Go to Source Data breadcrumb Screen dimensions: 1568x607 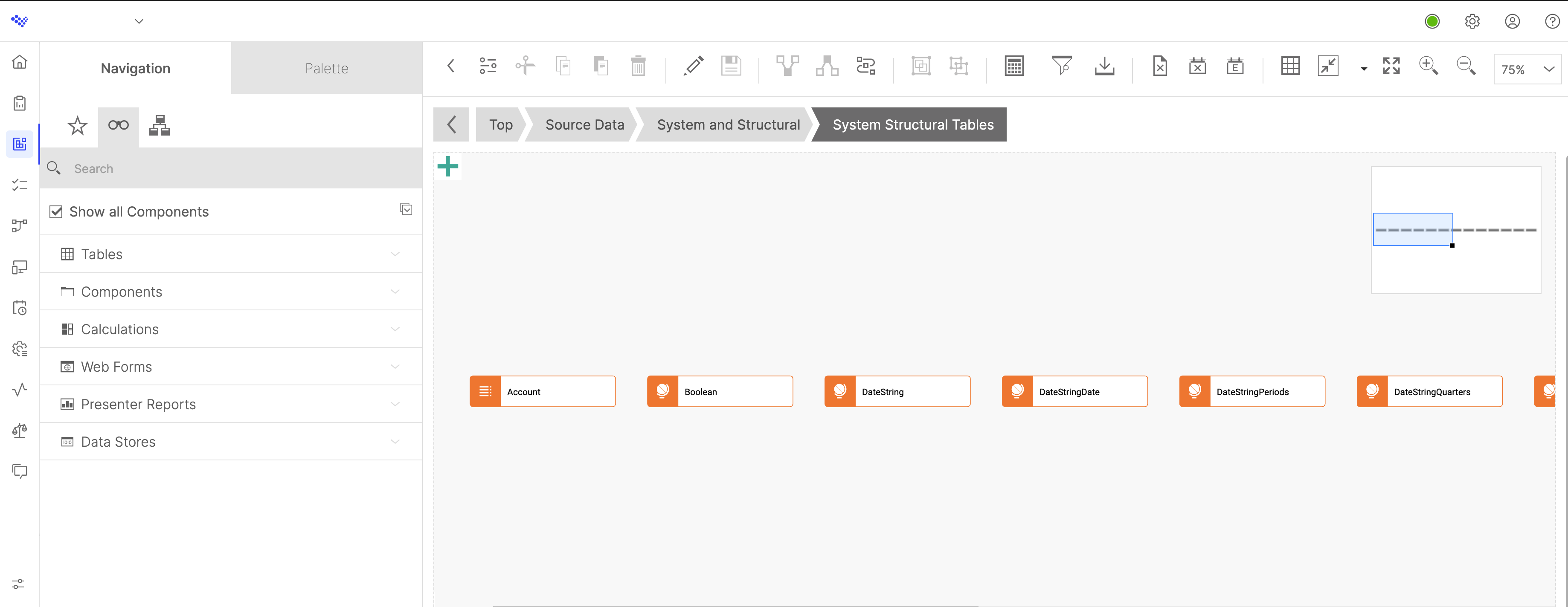tap(584, 125)
